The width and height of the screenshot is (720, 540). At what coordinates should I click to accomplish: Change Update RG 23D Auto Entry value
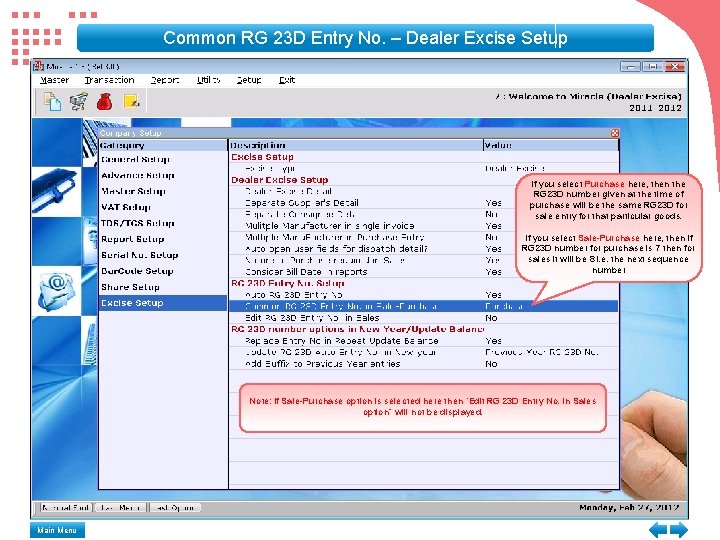tap(542, 352)
